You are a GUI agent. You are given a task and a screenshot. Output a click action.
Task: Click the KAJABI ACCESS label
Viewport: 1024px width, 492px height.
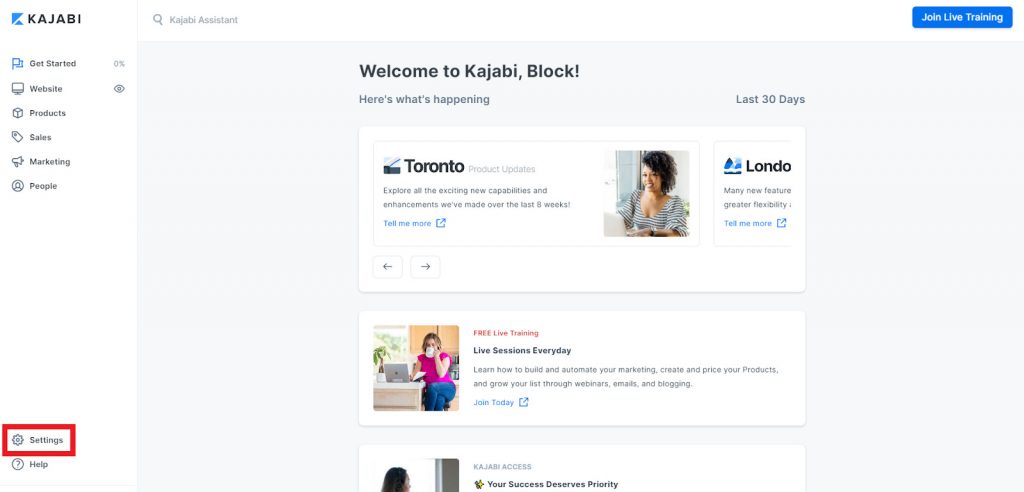click(502, 467)
